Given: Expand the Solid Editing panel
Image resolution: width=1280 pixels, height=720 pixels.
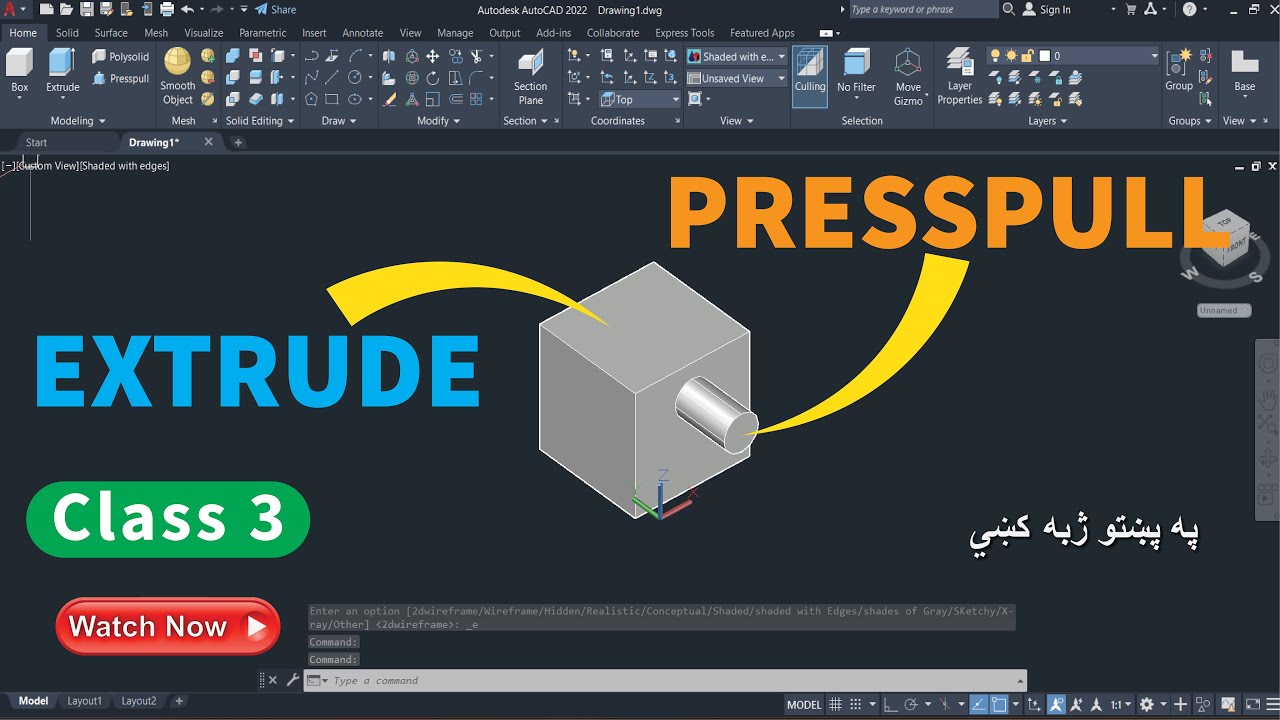Looking at the screenshot, I should pos(259,121).
